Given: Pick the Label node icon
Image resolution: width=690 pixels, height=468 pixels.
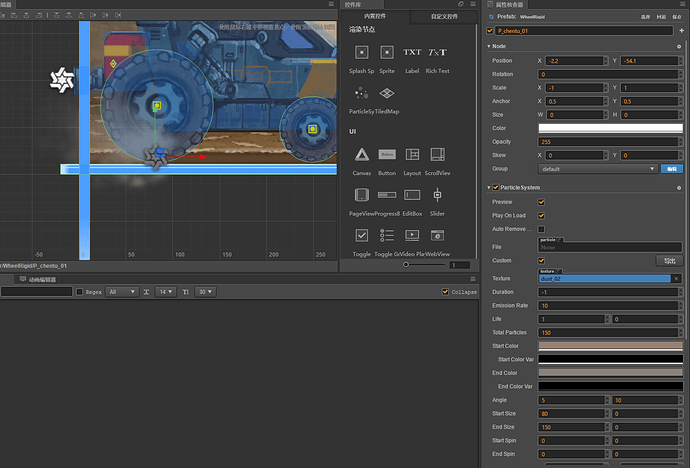Looking at the screenshot, I should 412,52.
